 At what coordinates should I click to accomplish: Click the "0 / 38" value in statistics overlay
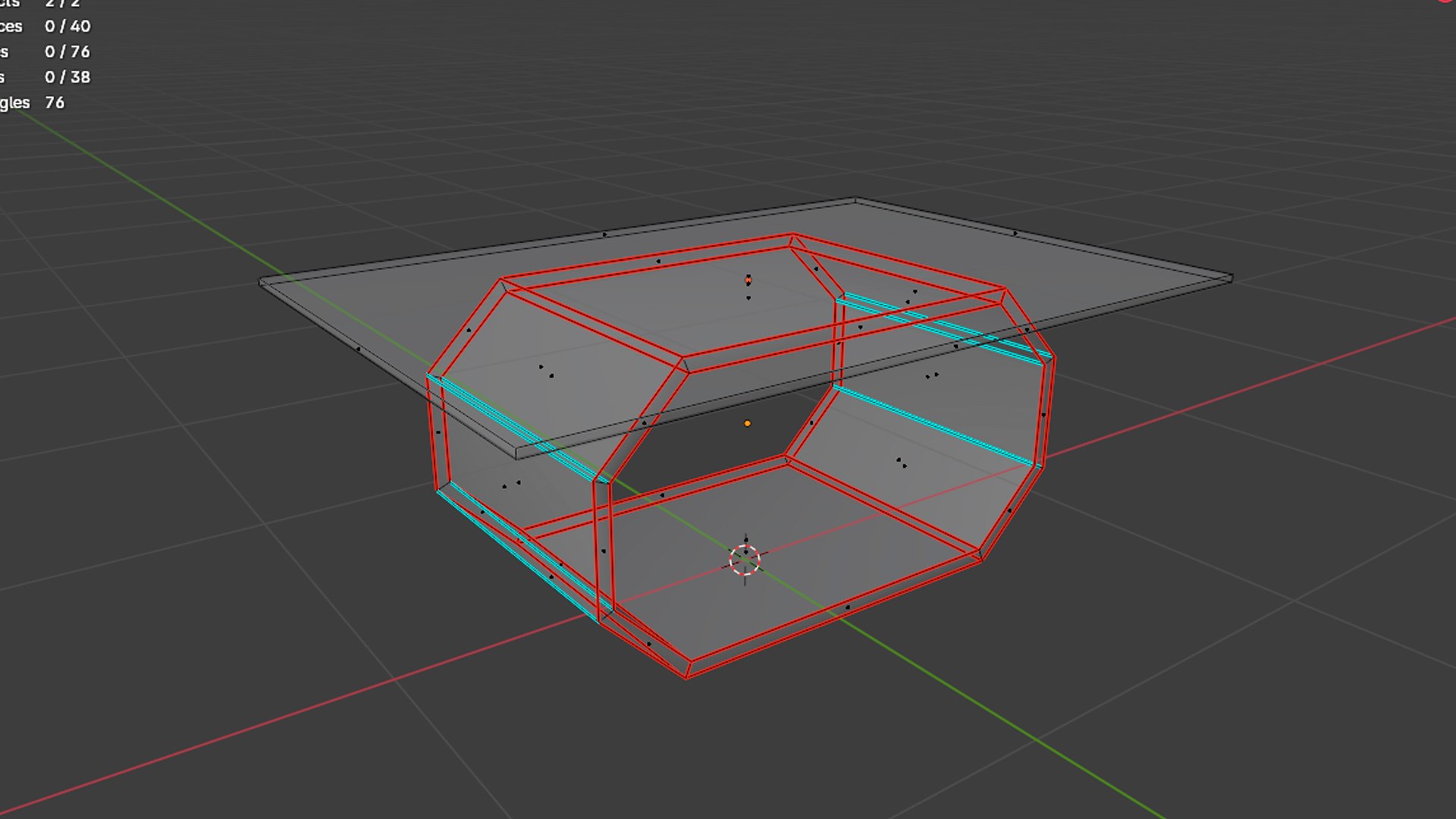67,77
